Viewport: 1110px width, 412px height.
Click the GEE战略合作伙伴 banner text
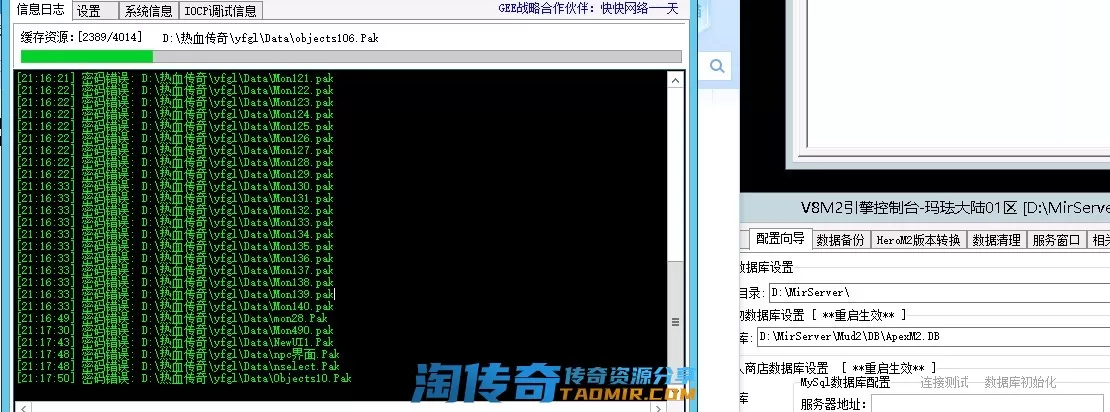click(x=588, y=8)
